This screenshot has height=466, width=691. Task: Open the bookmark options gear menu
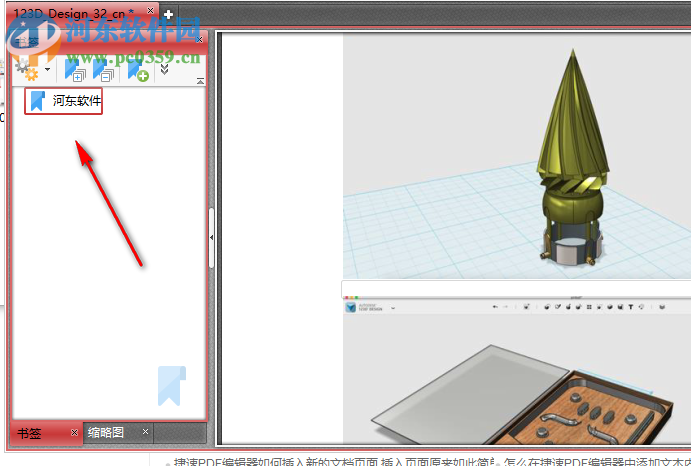[x=27, y=70]
